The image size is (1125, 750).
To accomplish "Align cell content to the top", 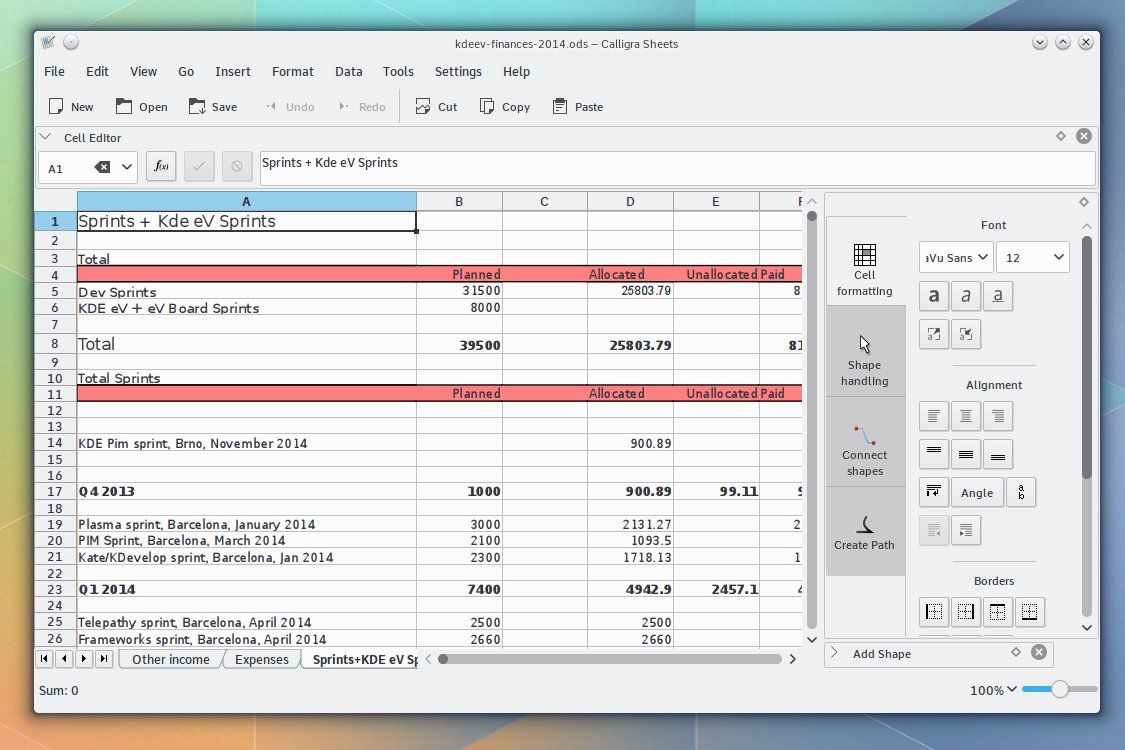I will (x=933, y=454).
